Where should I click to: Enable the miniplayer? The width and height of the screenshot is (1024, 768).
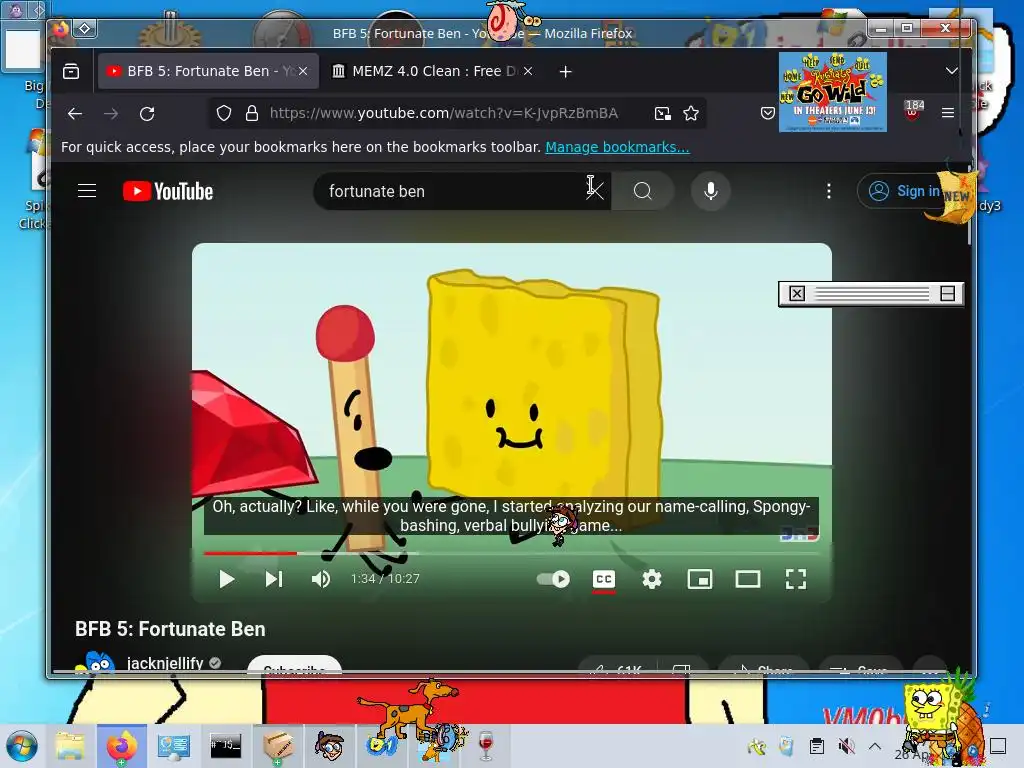(699, 579)
